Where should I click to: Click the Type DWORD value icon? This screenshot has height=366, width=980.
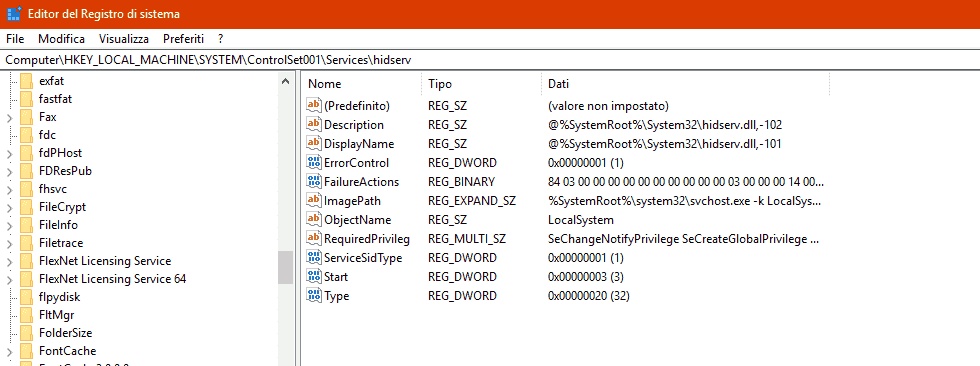(314, 295)
